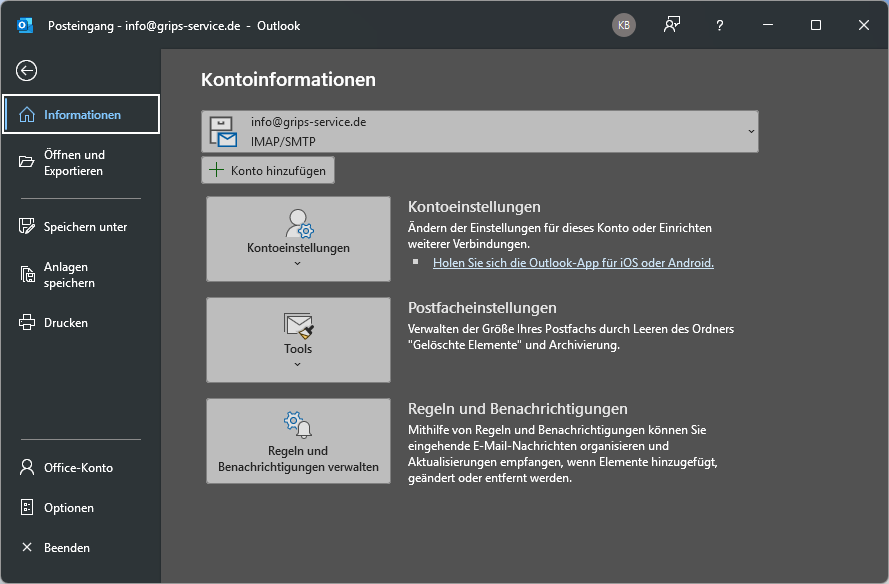Expand the info@grips-service.de account dropdown

(480, 132)
